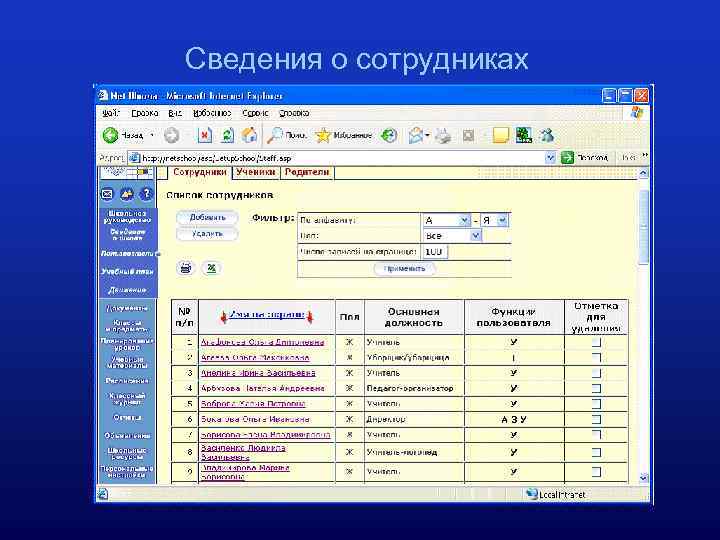The image size is (720, 540).
Task: Click the green-black toolbar icon beside yellow note
Action: [x=524, y=135]
